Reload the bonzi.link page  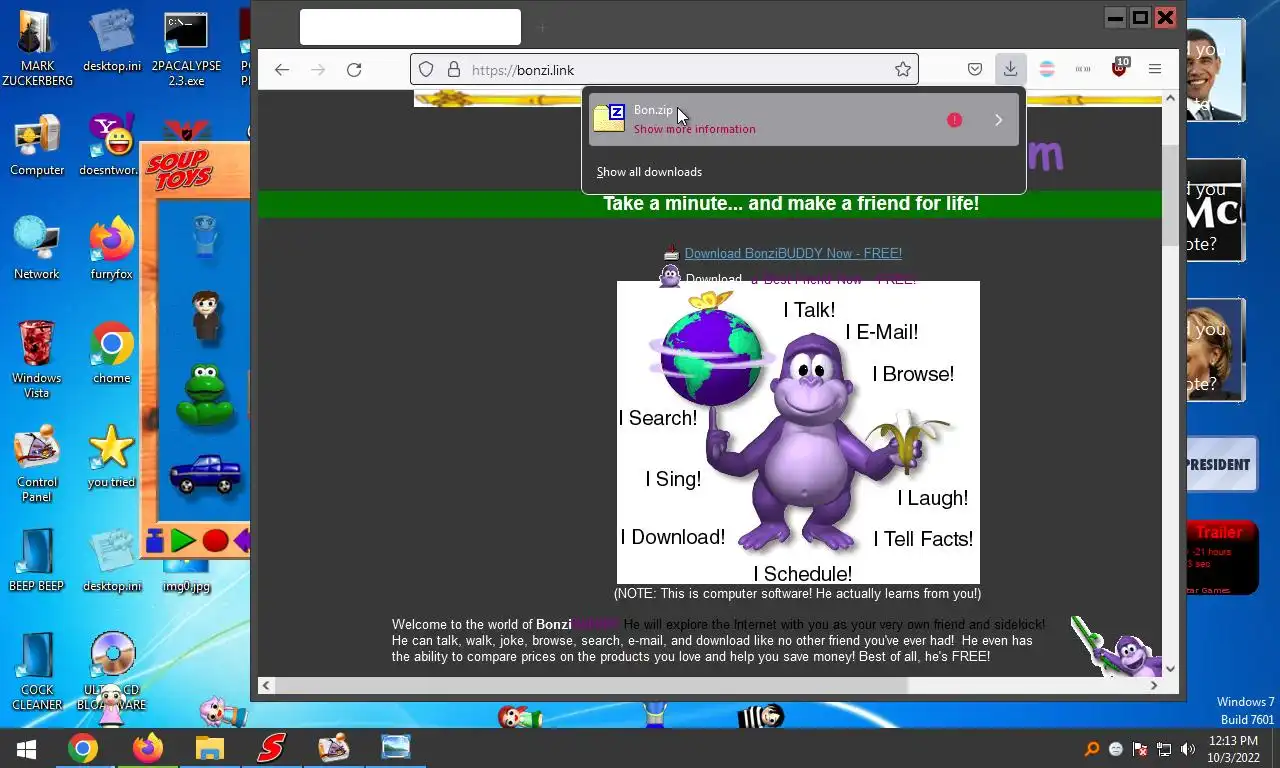click(354, 70)
